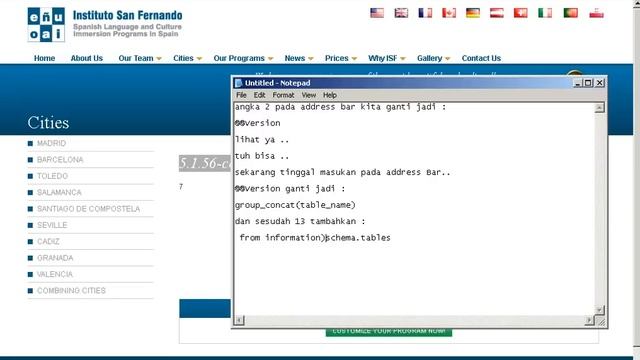Minimize the Notepad window
The width and height of the screenshot is (640, 360).
coord(577,83)
